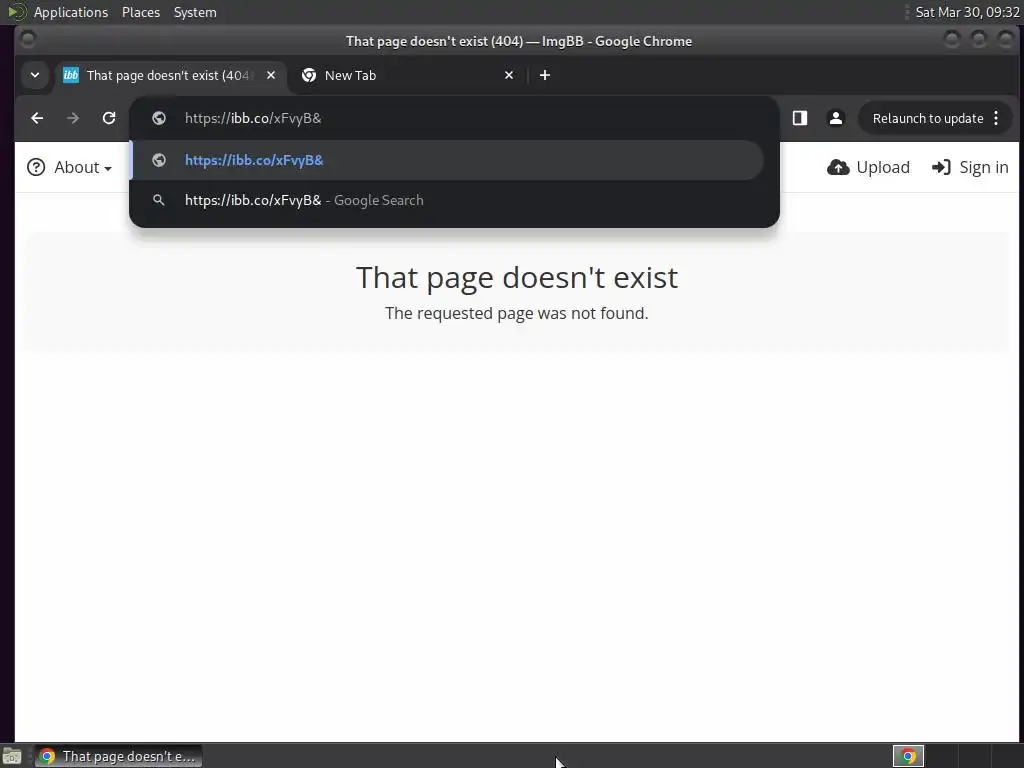Click the Sign in link

(x=970, y=167)
